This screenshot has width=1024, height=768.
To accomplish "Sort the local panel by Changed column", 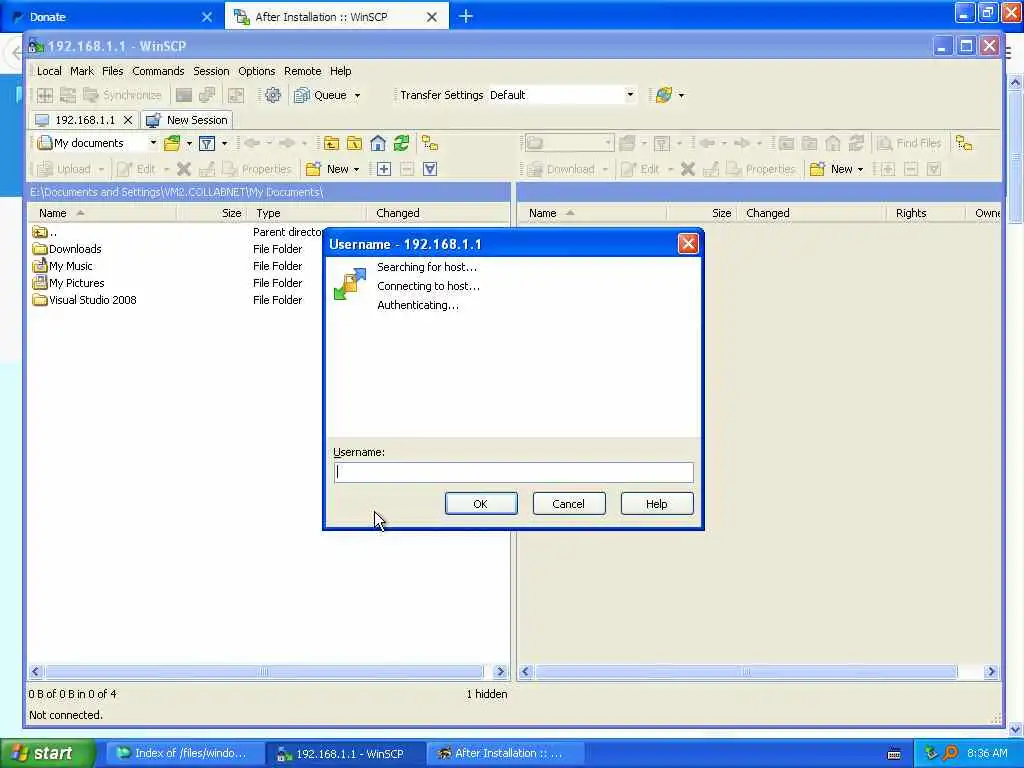I will [438, 213].
